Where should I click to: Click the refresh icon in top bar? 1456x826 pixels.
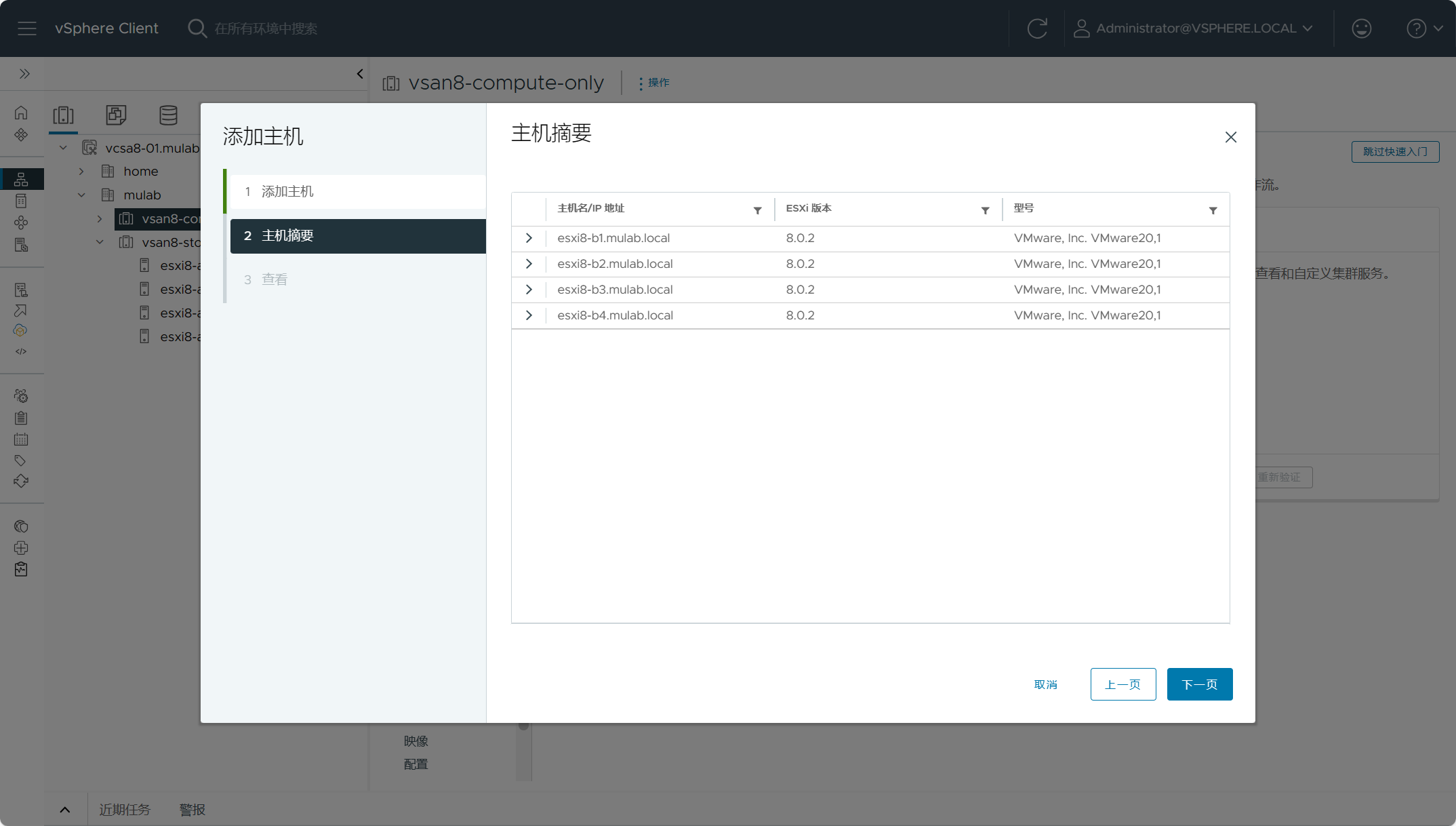coord(1037,28)
